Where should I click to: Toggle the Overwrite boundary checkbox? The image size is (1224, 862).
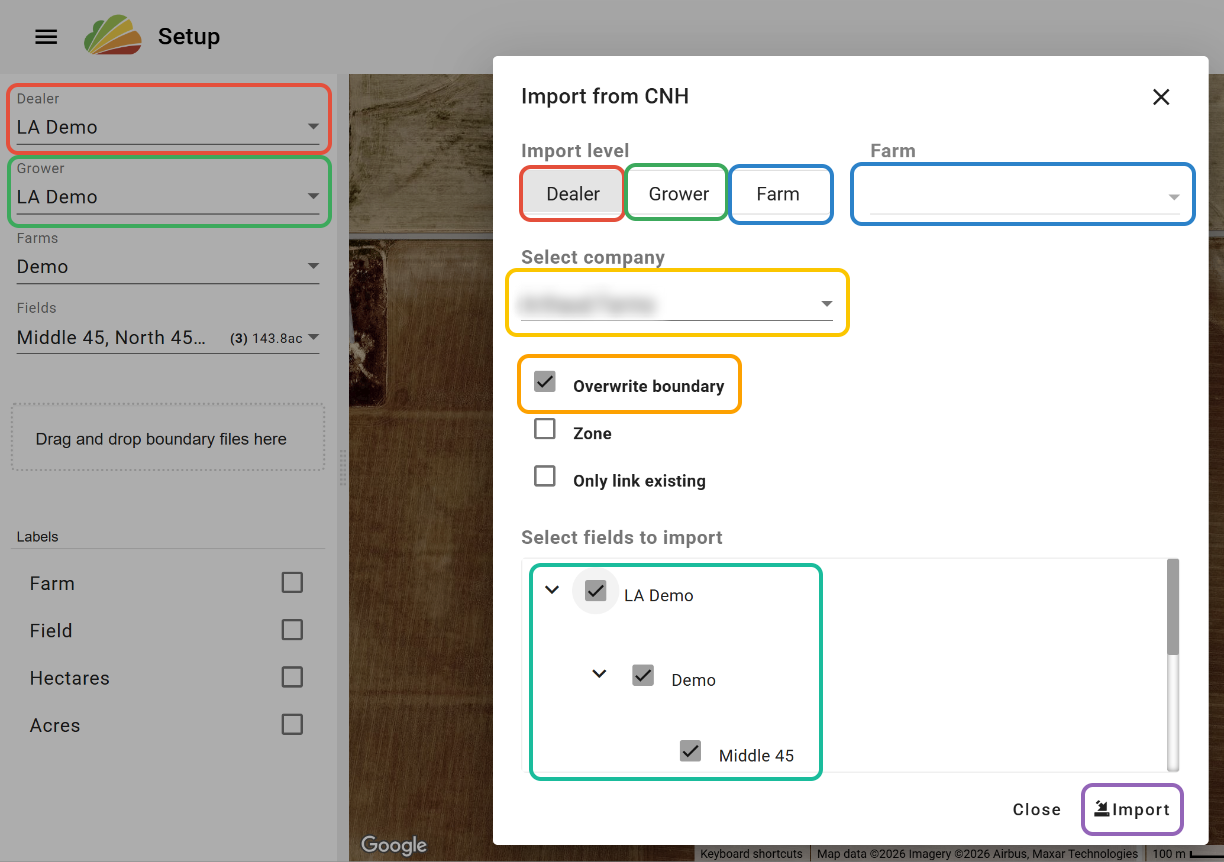click(x=545, y=382)
